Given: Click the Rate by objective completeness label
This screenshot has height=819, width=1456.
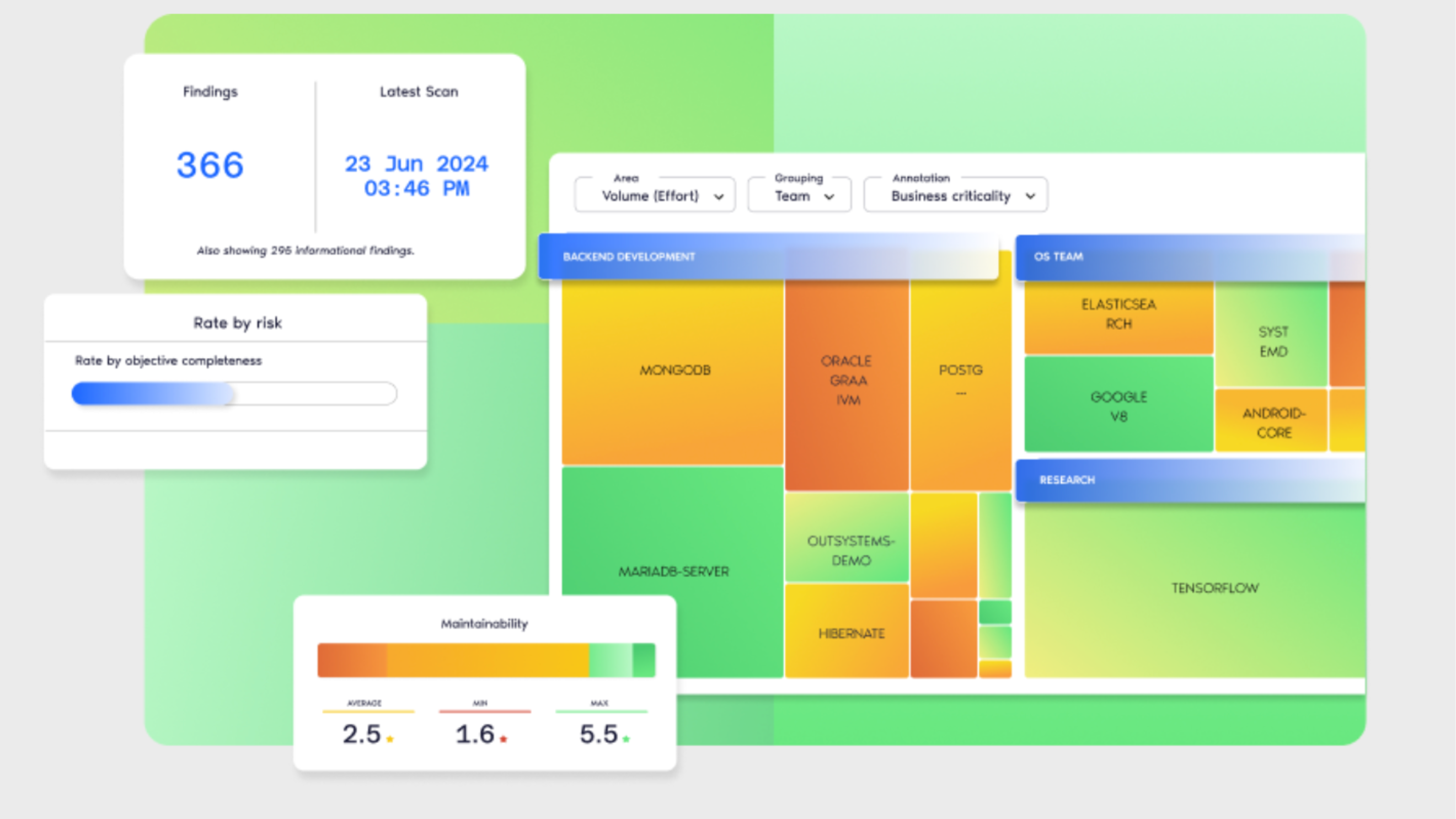Looking at the screenshot, I should pos(168,361).
